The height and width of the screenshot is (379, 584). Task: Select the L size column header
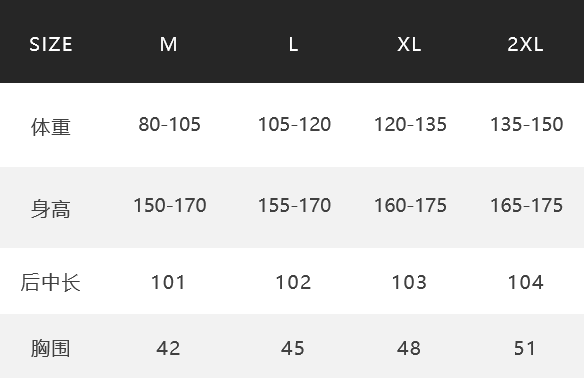[293, 44]
